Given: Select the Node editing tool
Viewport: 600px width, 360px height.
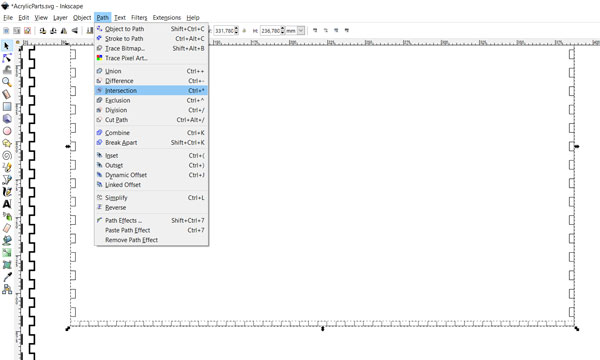Looking at the screenshot, I should coord(7,58).
